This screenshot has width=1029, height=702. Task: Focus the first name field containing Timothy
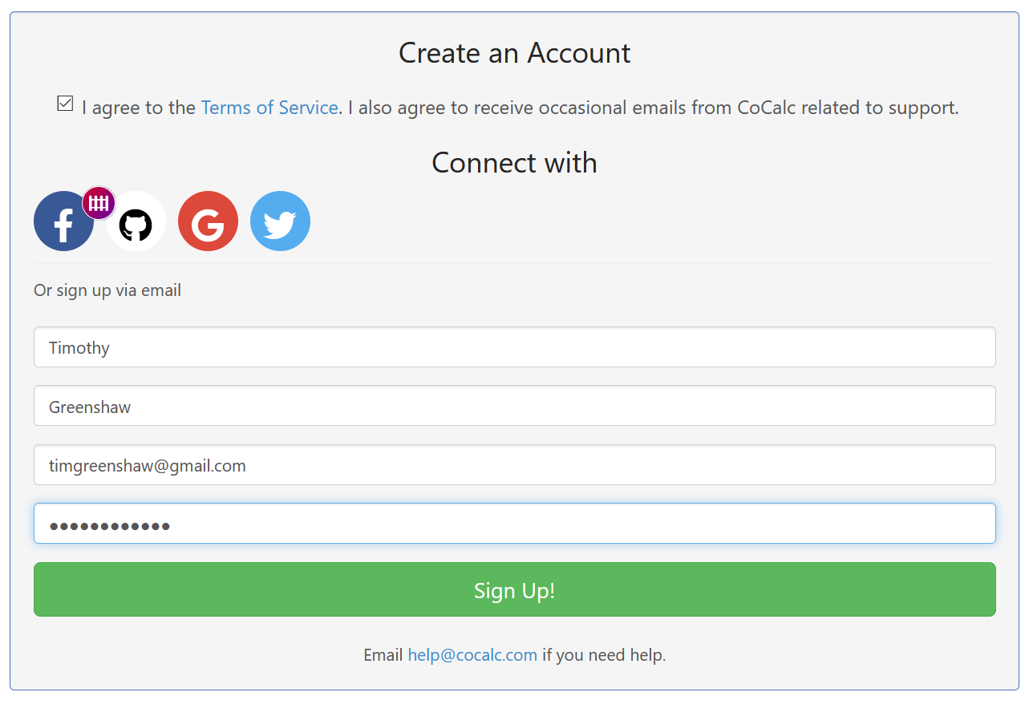[x=514, y=347]
